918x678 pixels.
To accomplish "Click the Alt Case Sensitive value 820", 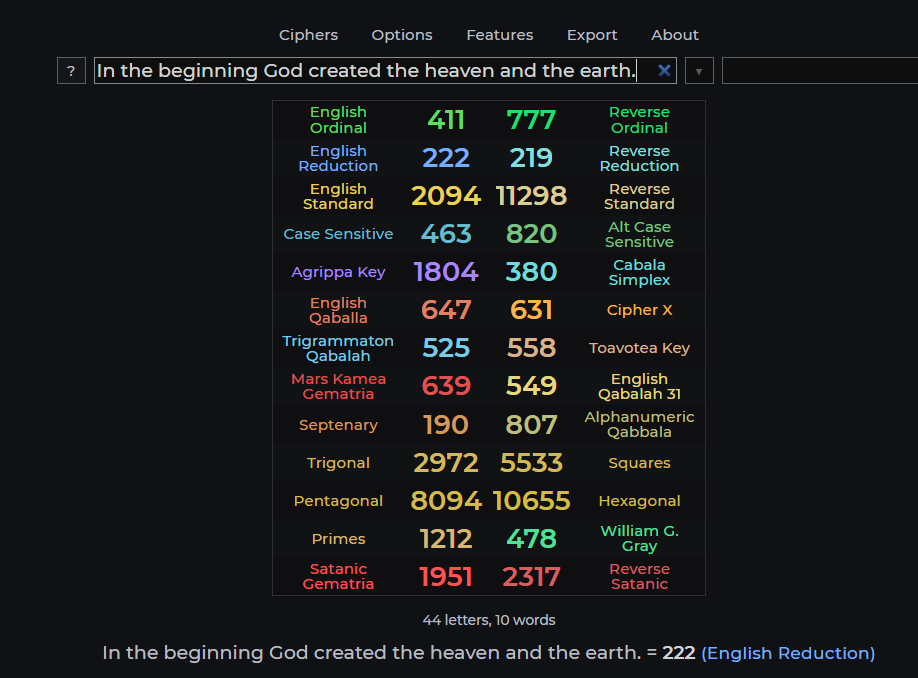I will click(x=531, y=234).
